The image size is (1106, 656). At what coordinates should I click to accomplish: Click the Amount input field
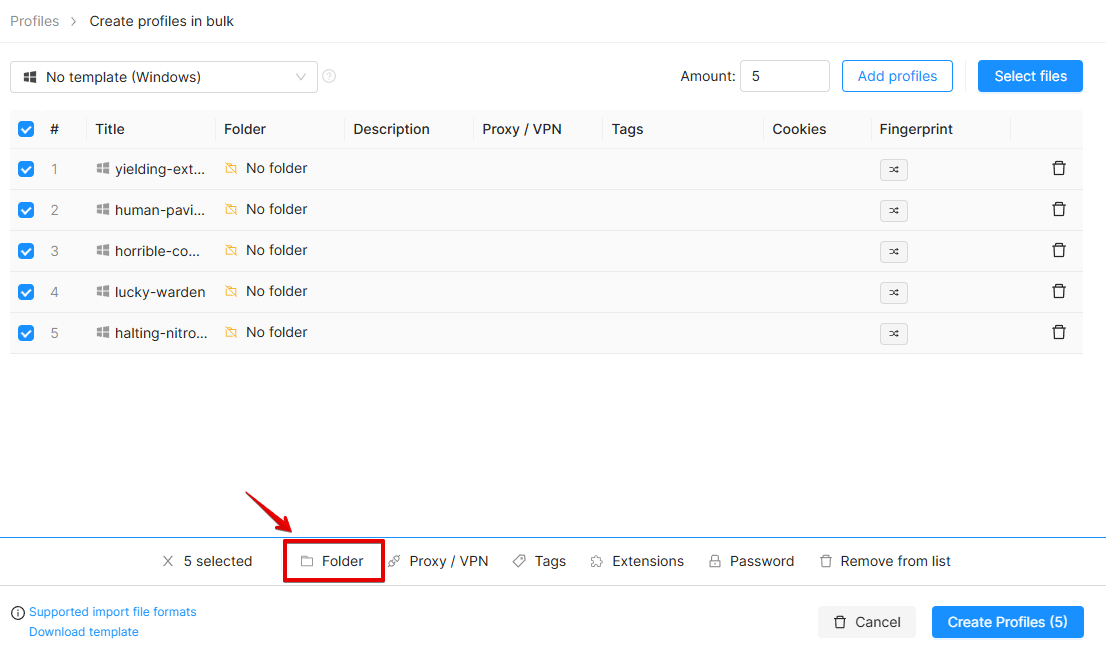click(x=784, y=76)
